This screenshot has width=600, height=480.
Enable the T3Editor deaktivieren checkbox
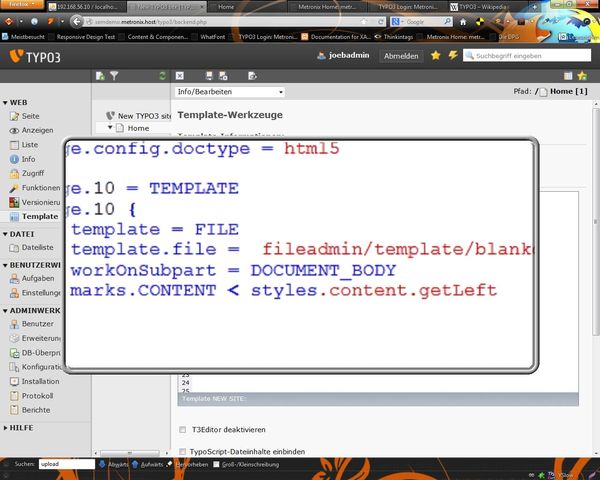(182, 430)
